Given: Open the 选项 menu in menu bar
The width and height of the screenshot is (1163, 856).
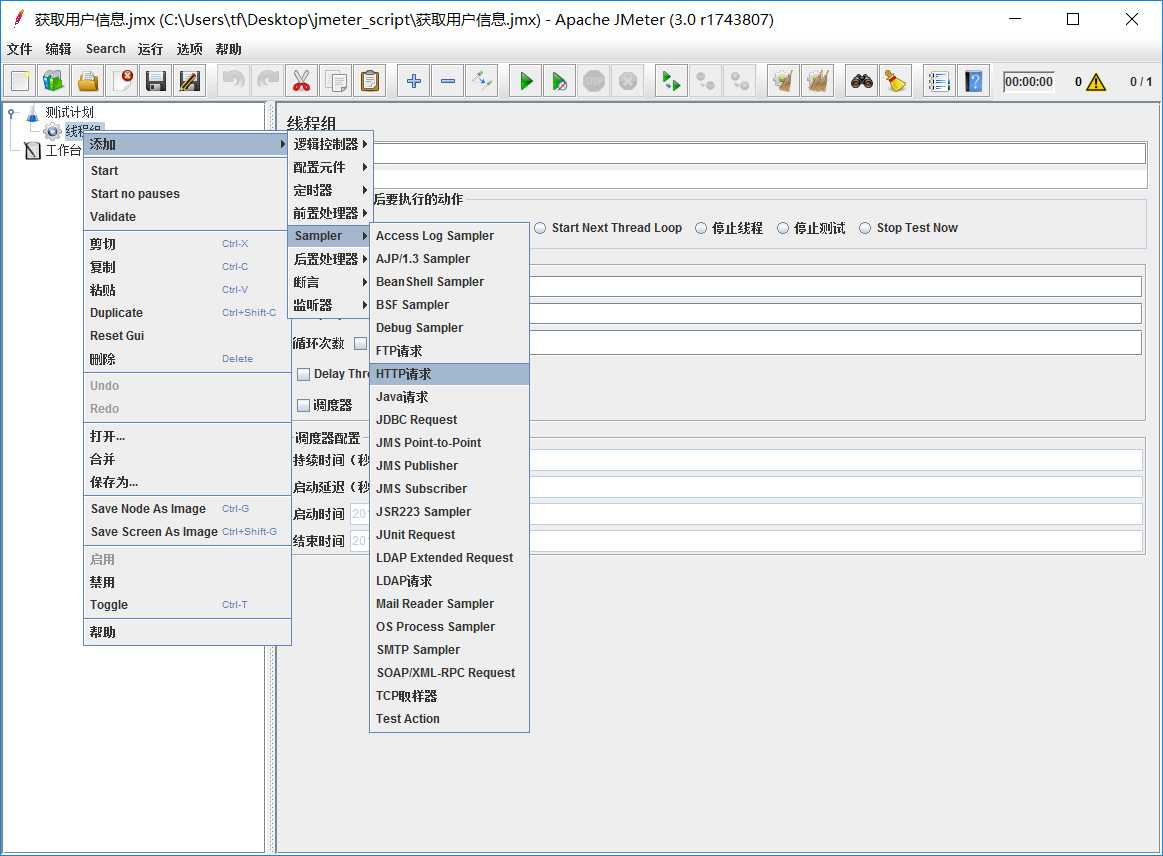Looking at the screenshot, I should pos(189,49).
